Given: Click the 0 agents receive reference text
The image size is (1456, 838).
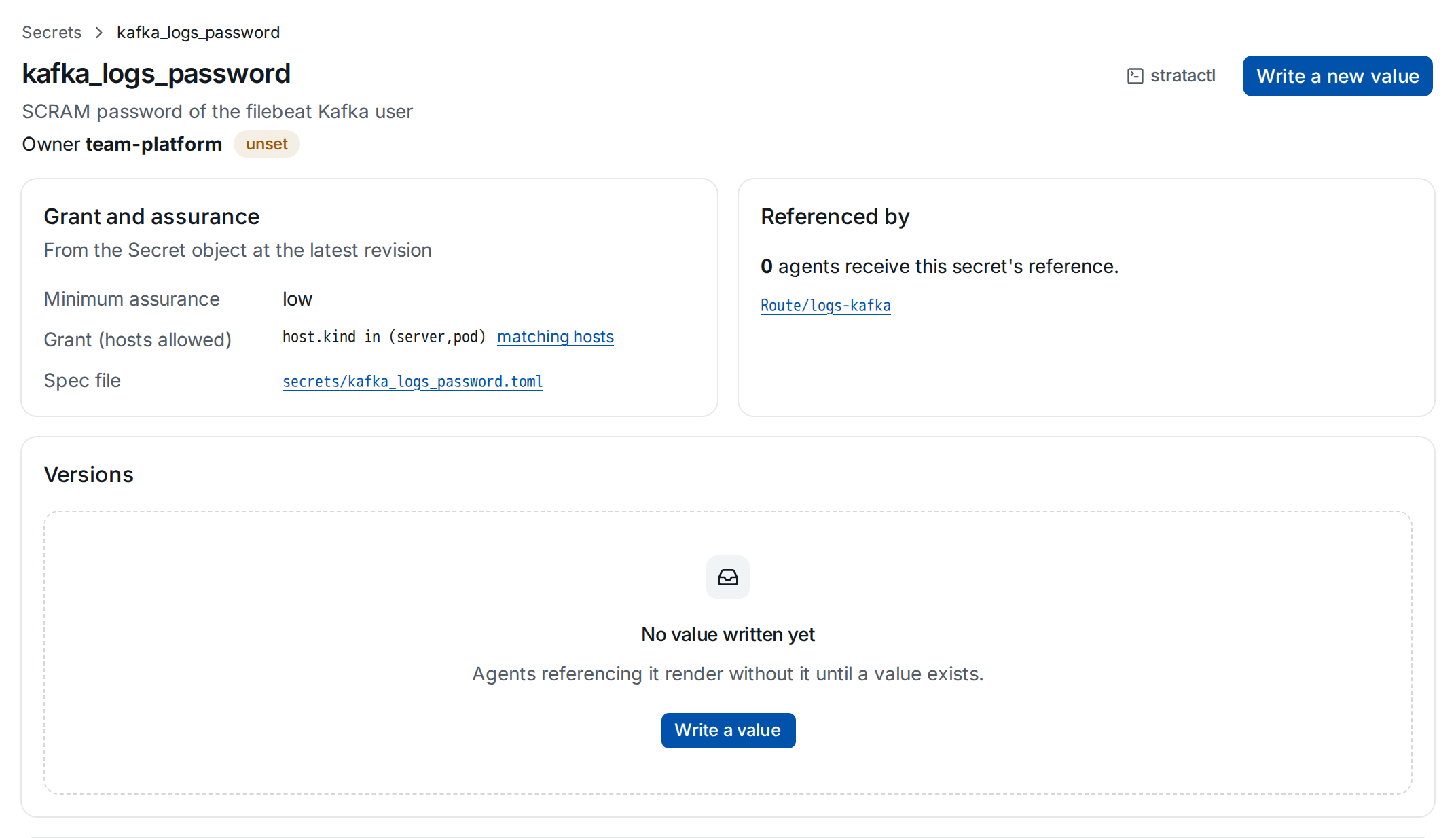Looking at the screenshot, I should 939,266.
